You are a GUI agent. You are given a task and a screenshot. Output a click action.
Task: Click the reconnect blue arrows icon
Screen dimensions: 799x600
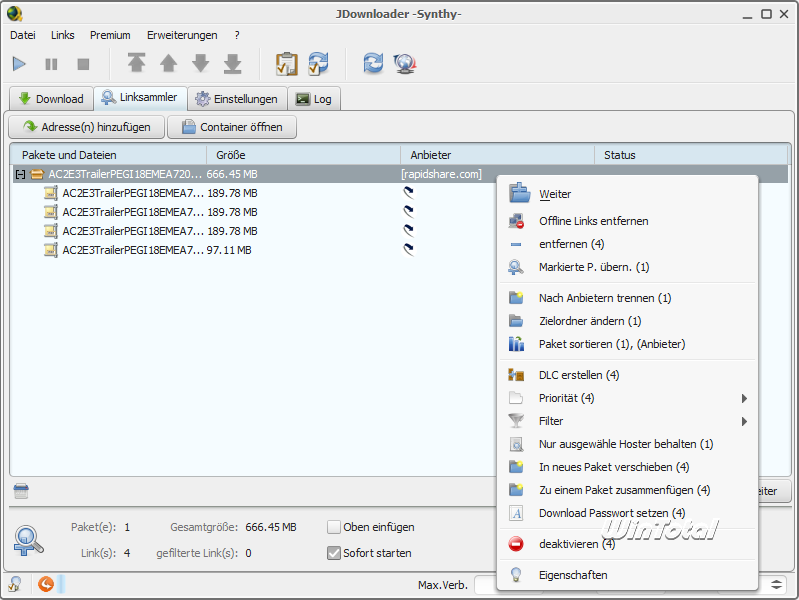point(373,63)
